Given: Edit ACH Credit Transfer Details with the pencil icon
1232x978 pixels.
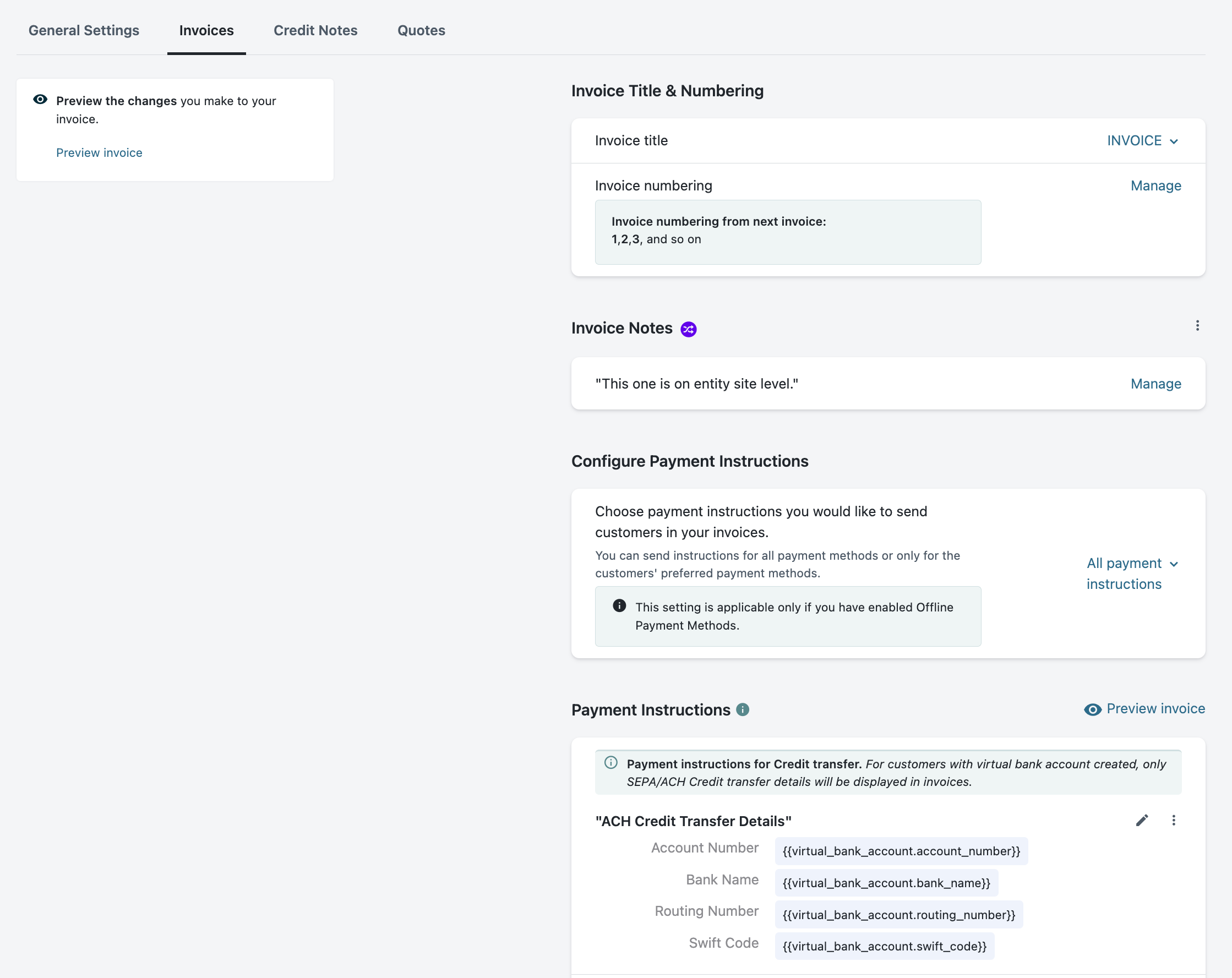Looking at the screenshot, I should pos(1142,821).
